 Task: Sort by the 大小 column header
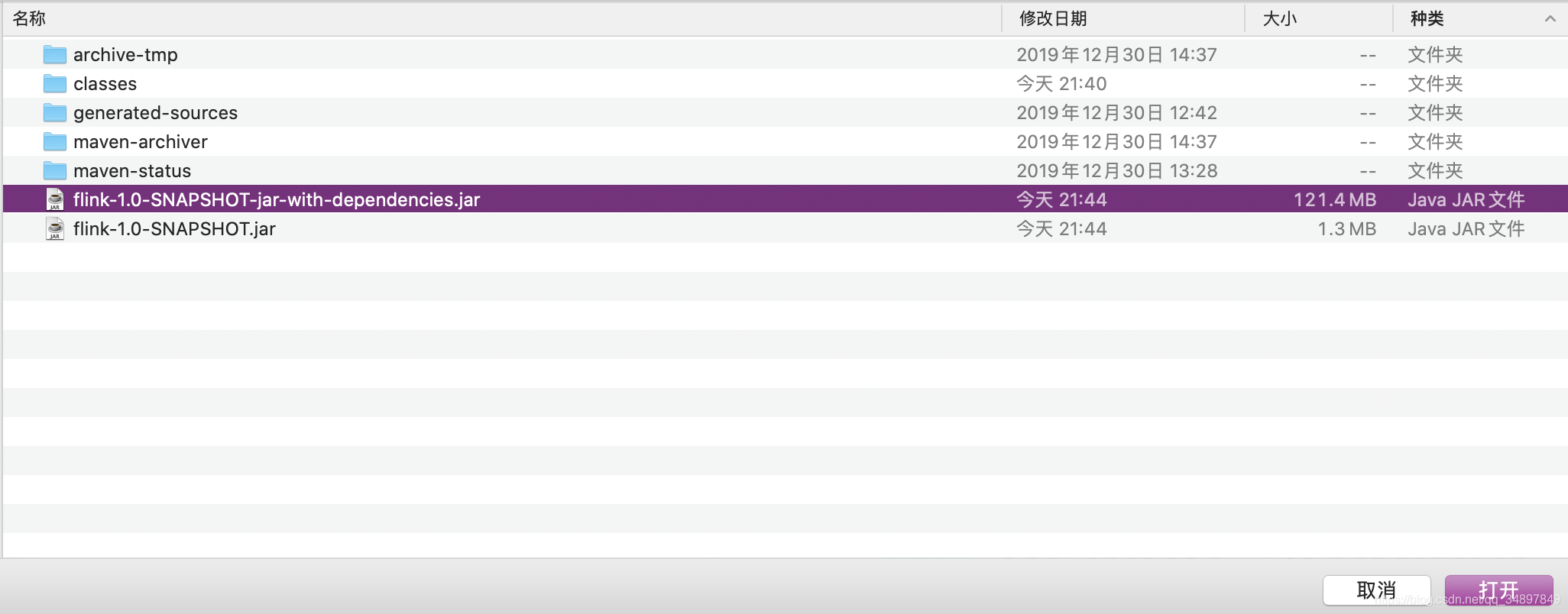tap(1280, 18)
